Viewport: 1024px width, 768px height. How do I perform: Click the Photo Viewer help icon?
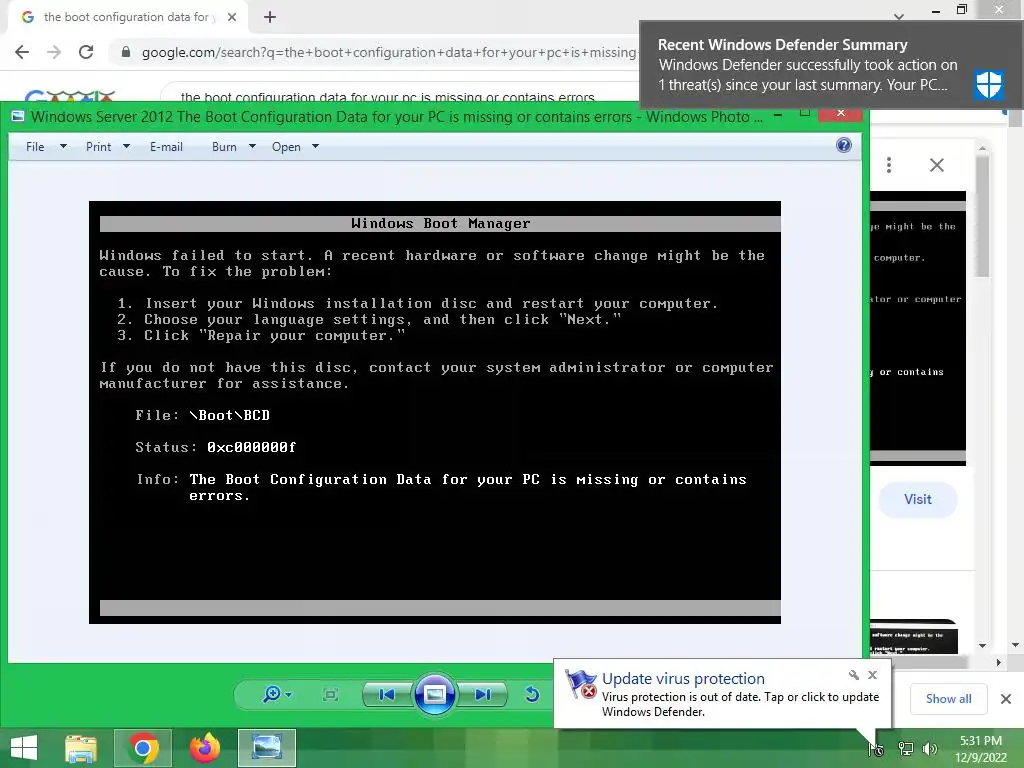pyautogui.click(x=844, y=145)
